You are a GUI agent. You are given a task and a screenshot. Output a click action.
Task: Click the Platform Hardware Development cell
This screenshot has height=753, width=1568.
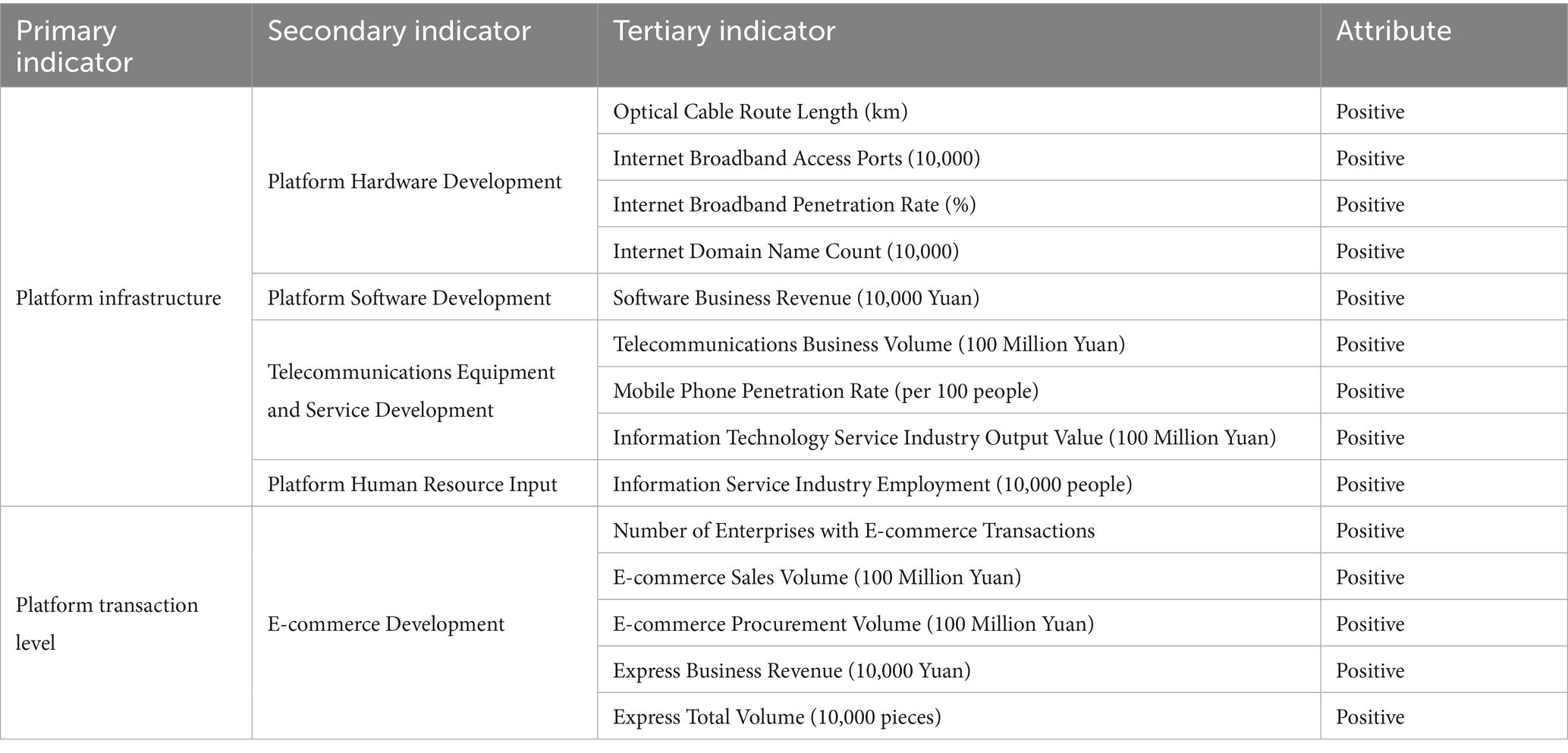[x=414, y=182]
